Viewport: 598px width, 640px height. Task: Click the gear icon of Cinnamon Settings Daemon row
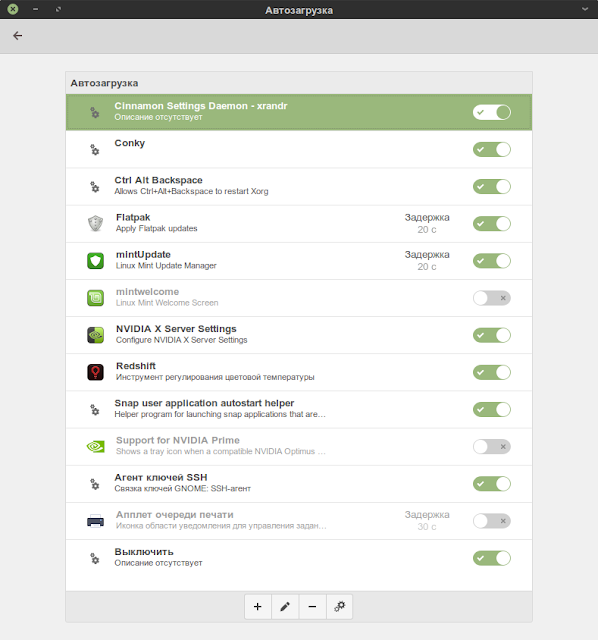(95, 112)
